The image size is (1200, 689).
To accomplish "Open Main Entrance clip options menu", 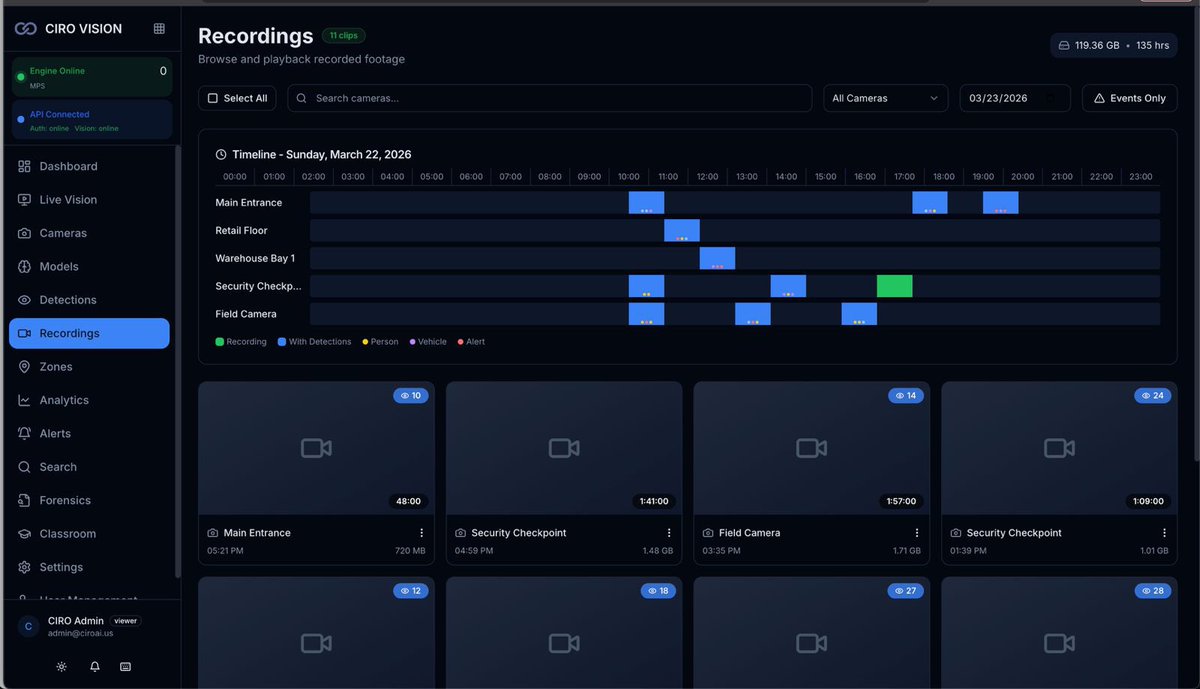I will point(421,533).
